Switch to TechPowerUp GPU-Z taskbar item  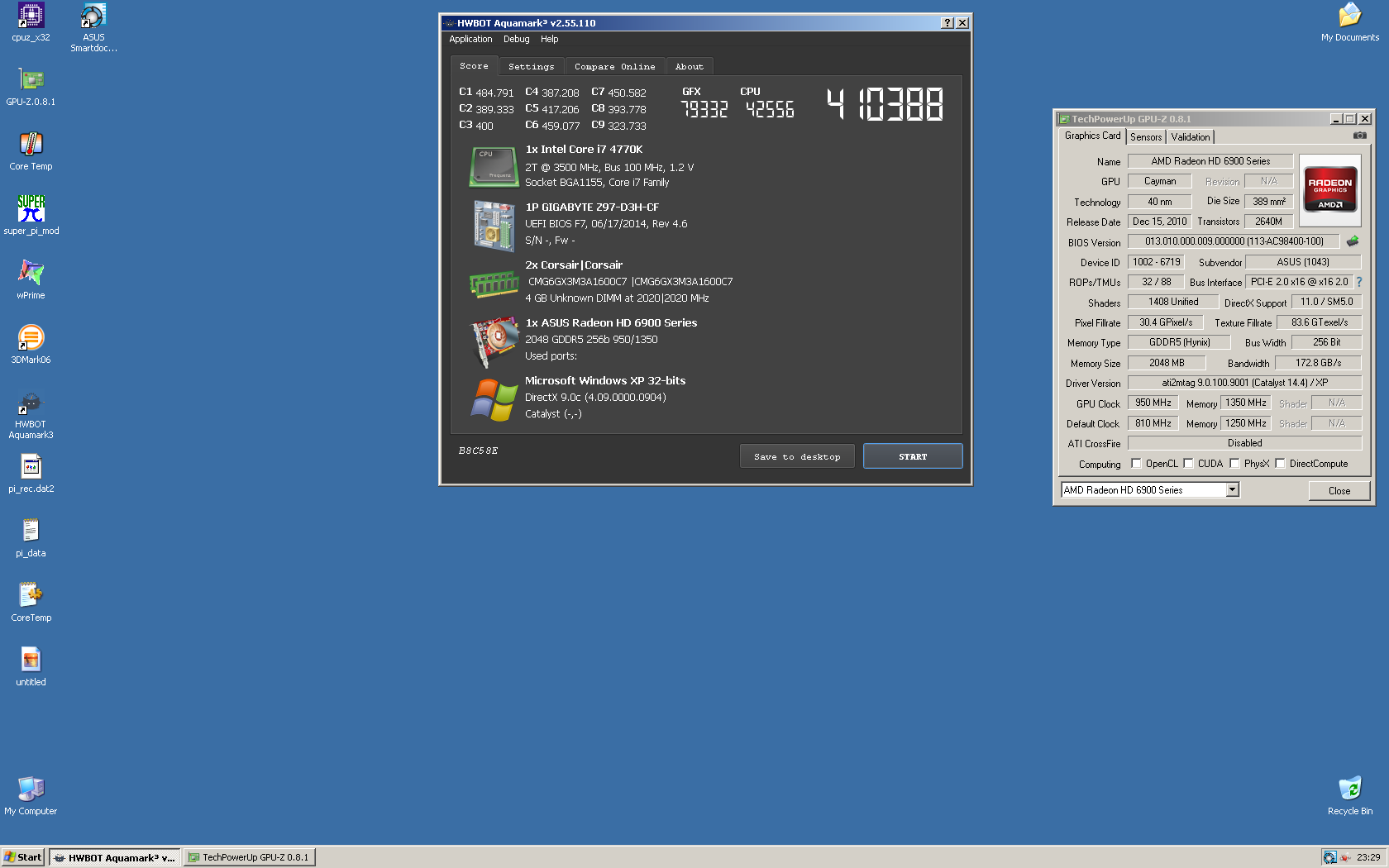[x=251, y=857]
